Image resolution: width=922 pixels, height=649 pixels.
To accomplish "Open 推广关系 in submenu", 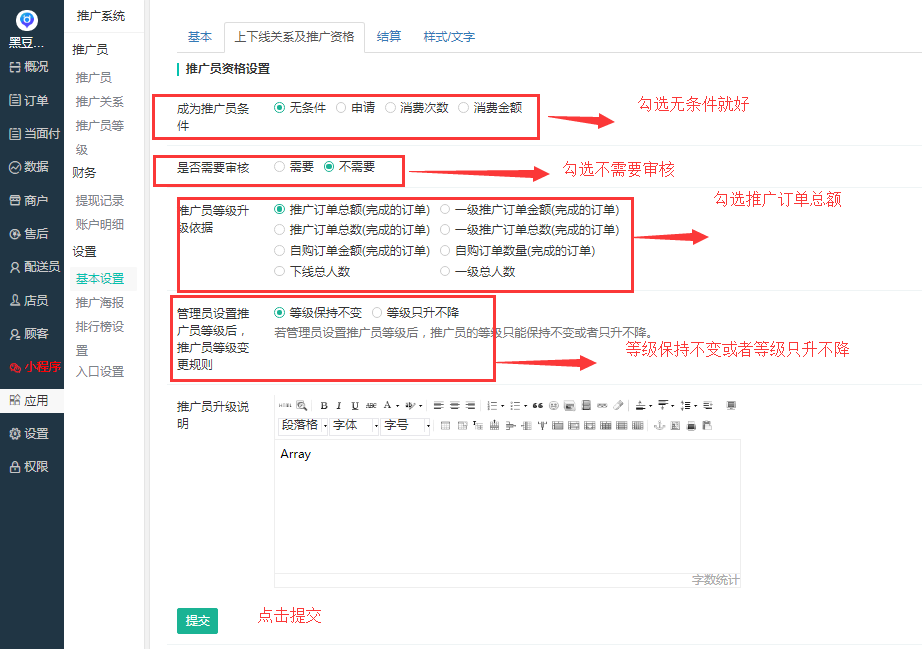I will click(x=100, y=102).
